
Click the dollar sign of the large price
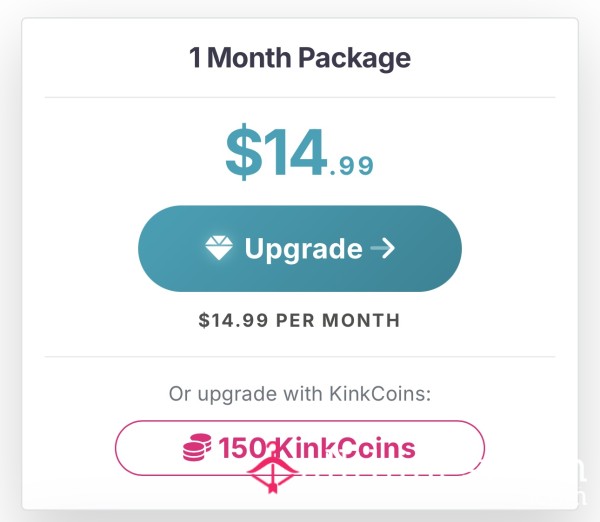pos(242,152)
